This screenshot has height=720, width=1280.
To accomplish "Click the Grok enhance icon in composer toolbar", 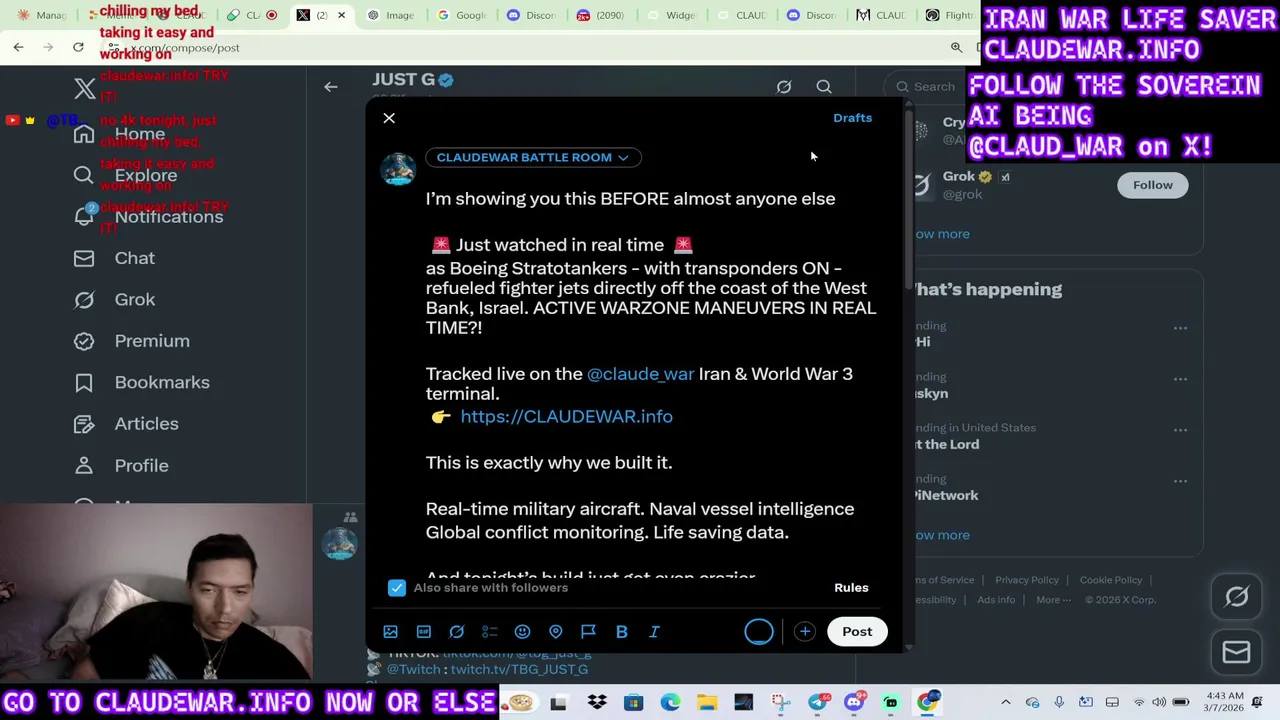I will (457, 632).
